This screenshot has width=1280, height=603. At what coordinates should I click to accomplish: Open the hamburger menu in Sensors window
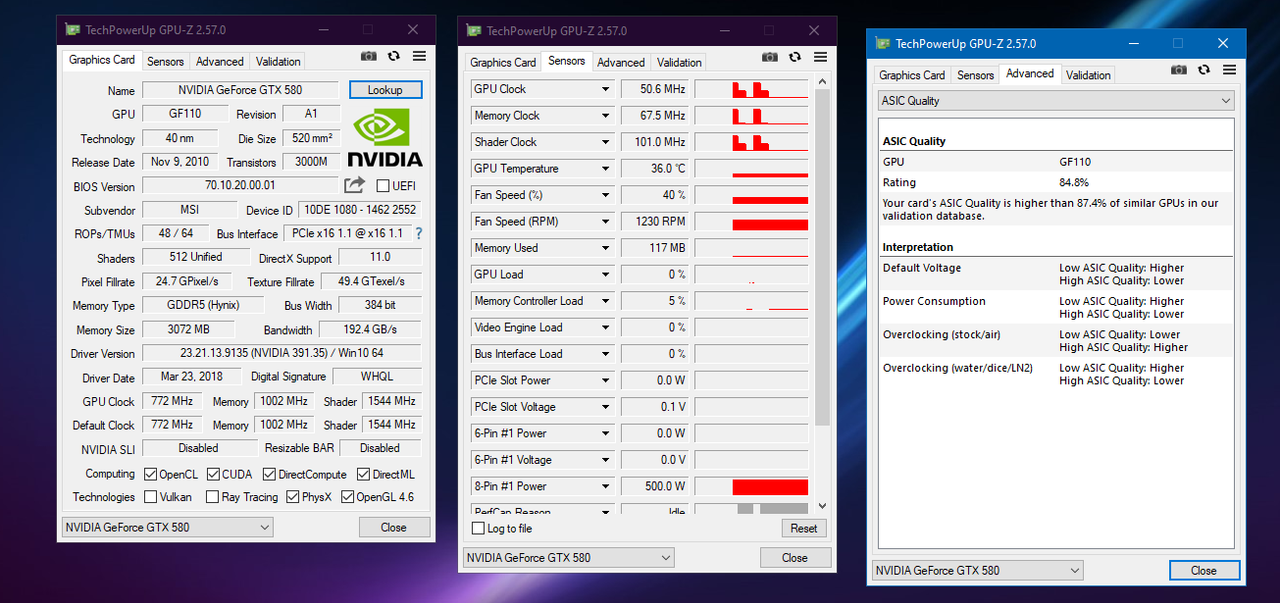820,57
